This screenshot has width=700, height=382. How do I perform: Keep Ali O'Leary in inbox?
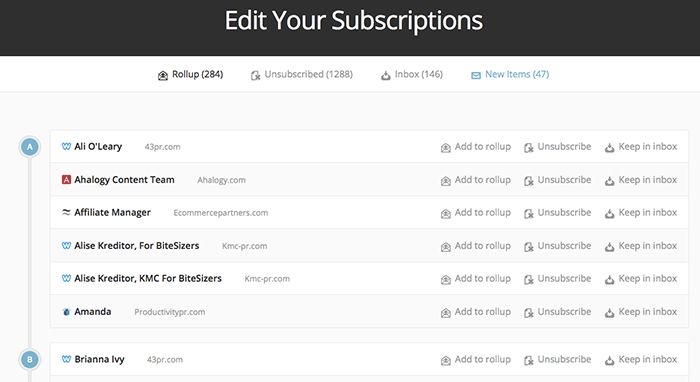pos(641,147)
